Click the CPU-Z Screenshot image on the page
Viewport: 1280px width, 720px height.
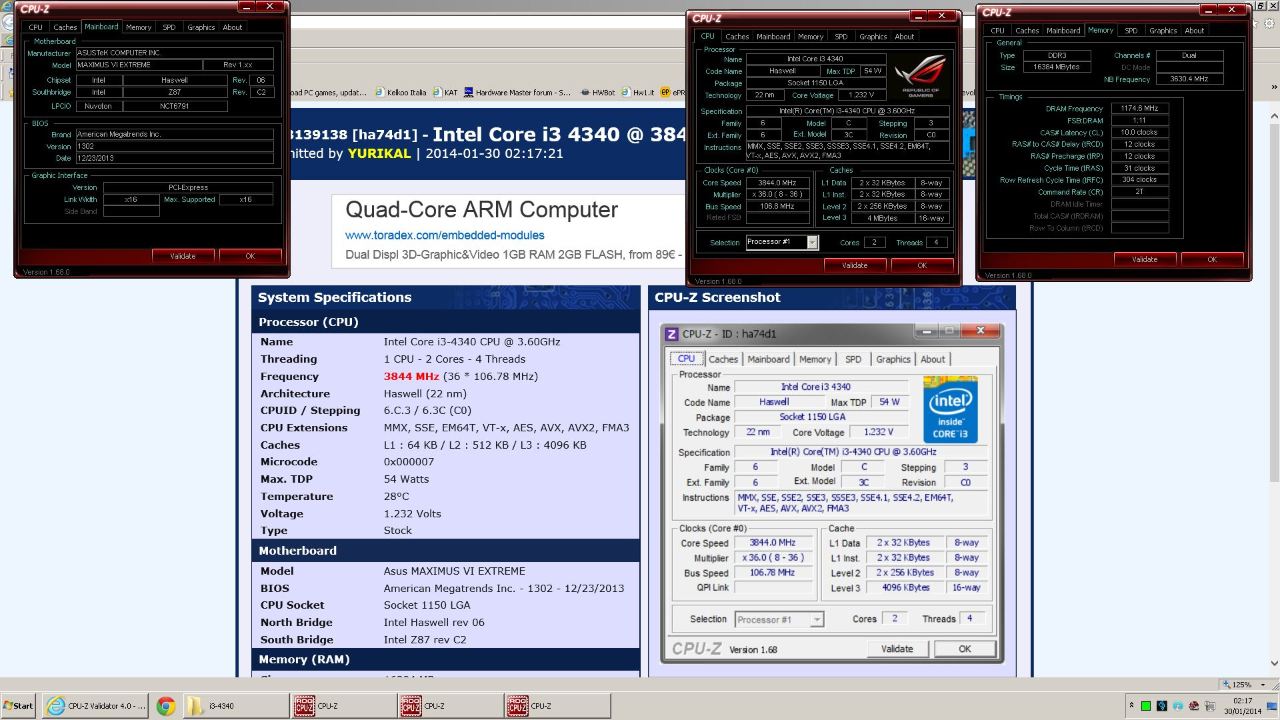831,492
